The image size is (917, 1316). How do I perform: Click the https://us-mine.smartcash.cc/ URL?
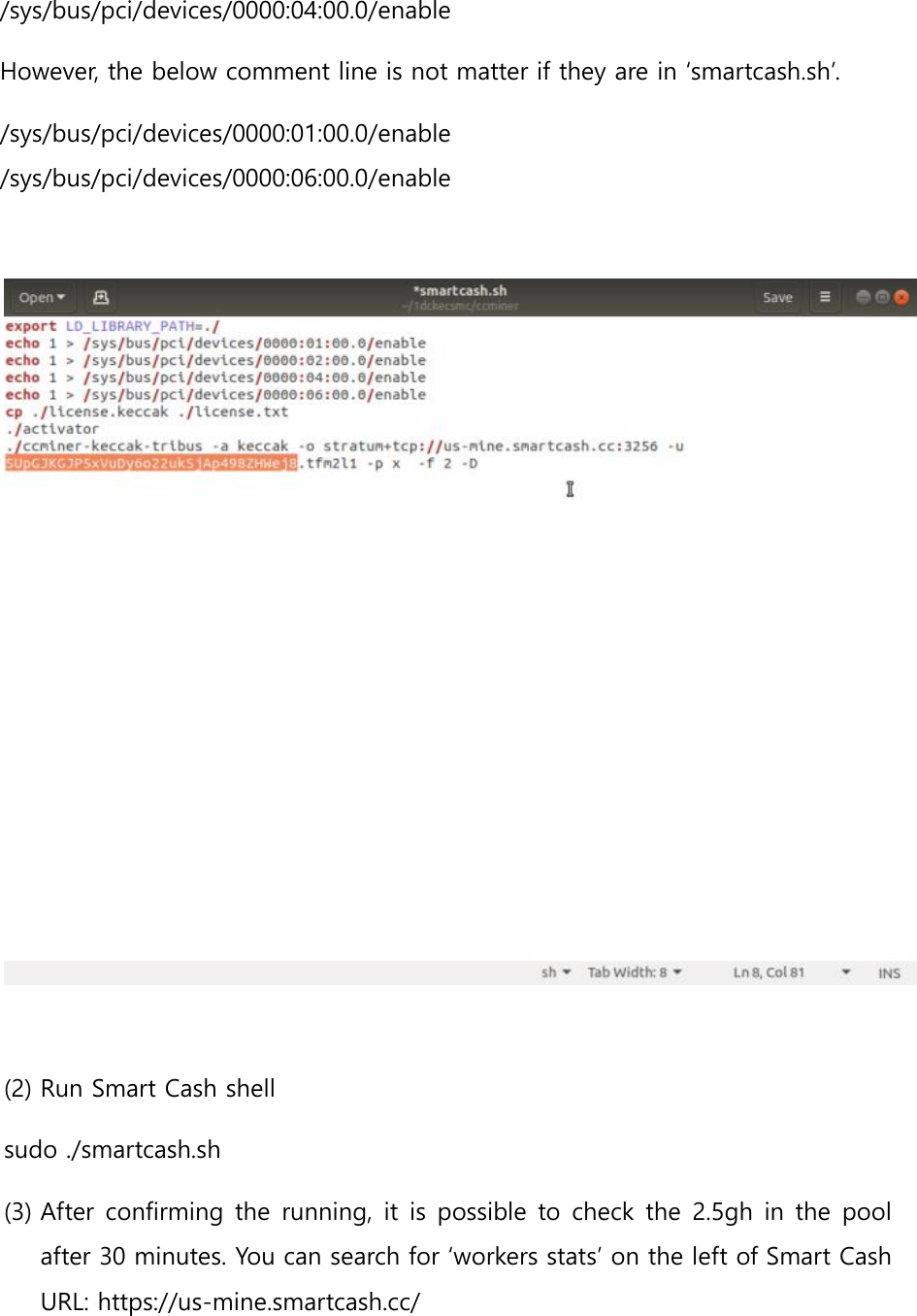pos(259,1301)
